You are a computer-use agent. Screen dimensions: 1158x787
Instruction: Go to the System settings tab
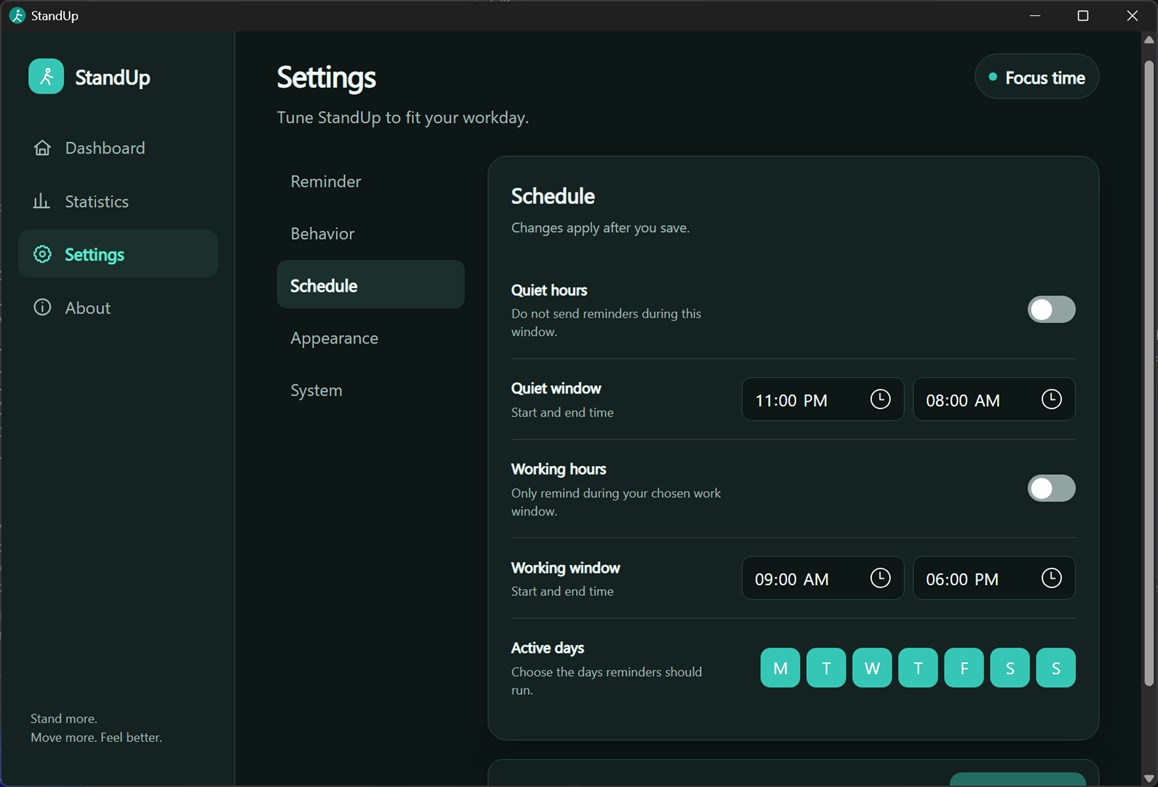(371, 391)
